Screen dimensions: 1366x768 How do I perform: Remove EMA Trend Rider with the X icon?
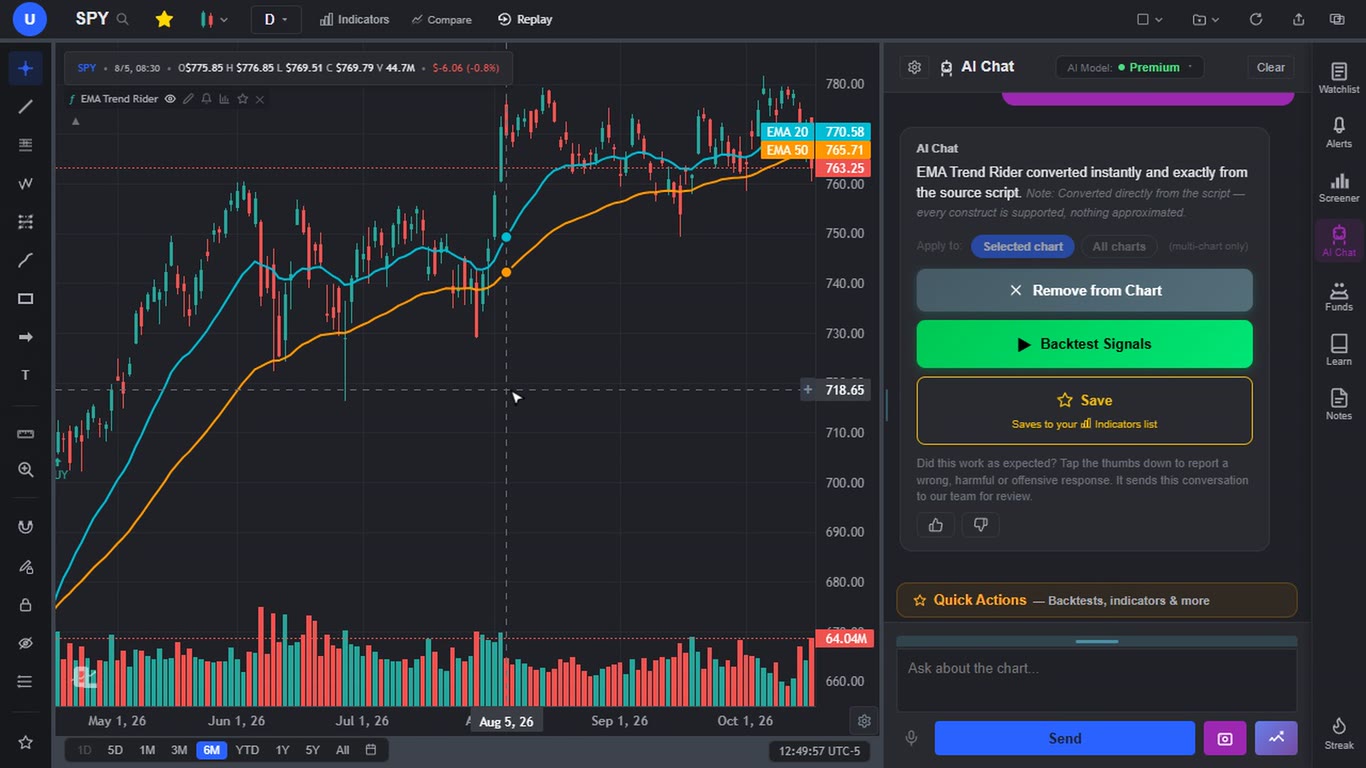click(x=260, y=99)
